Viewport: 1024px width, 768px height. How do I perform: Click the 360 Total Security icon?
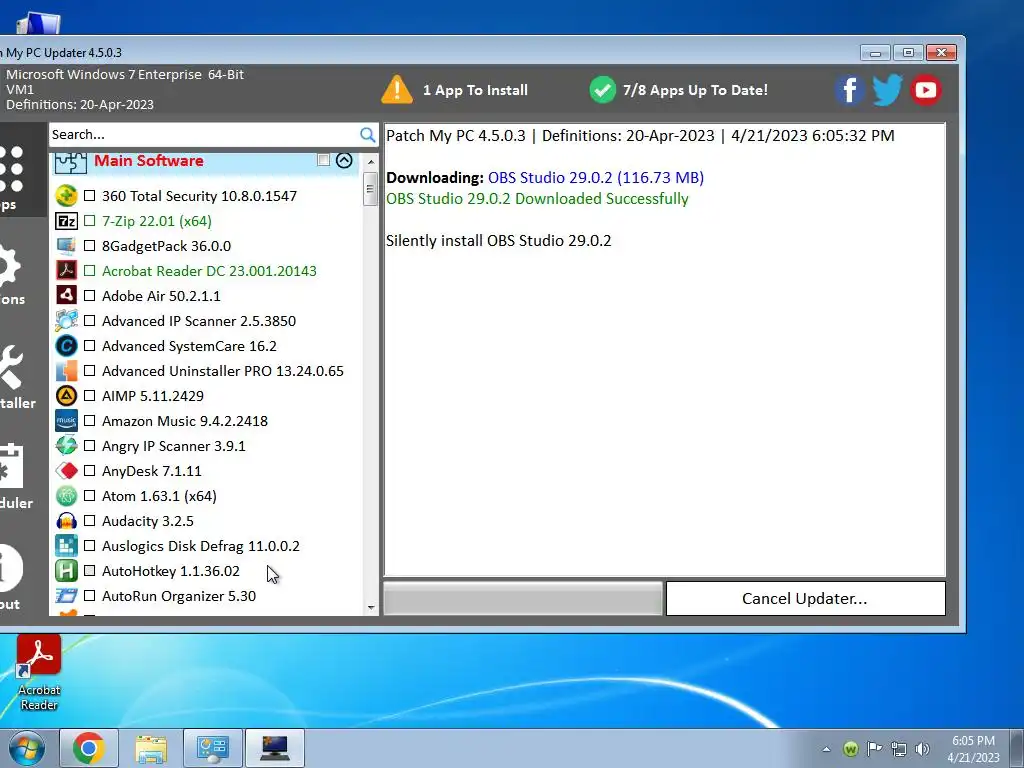[x=66, y=196]
